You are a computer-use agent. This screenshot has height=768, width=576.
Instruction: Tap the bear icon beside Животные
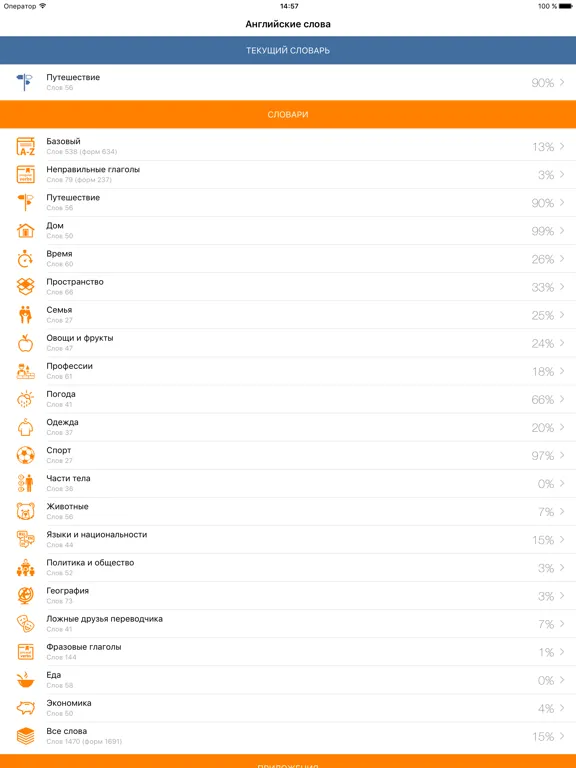click(25, 511)
